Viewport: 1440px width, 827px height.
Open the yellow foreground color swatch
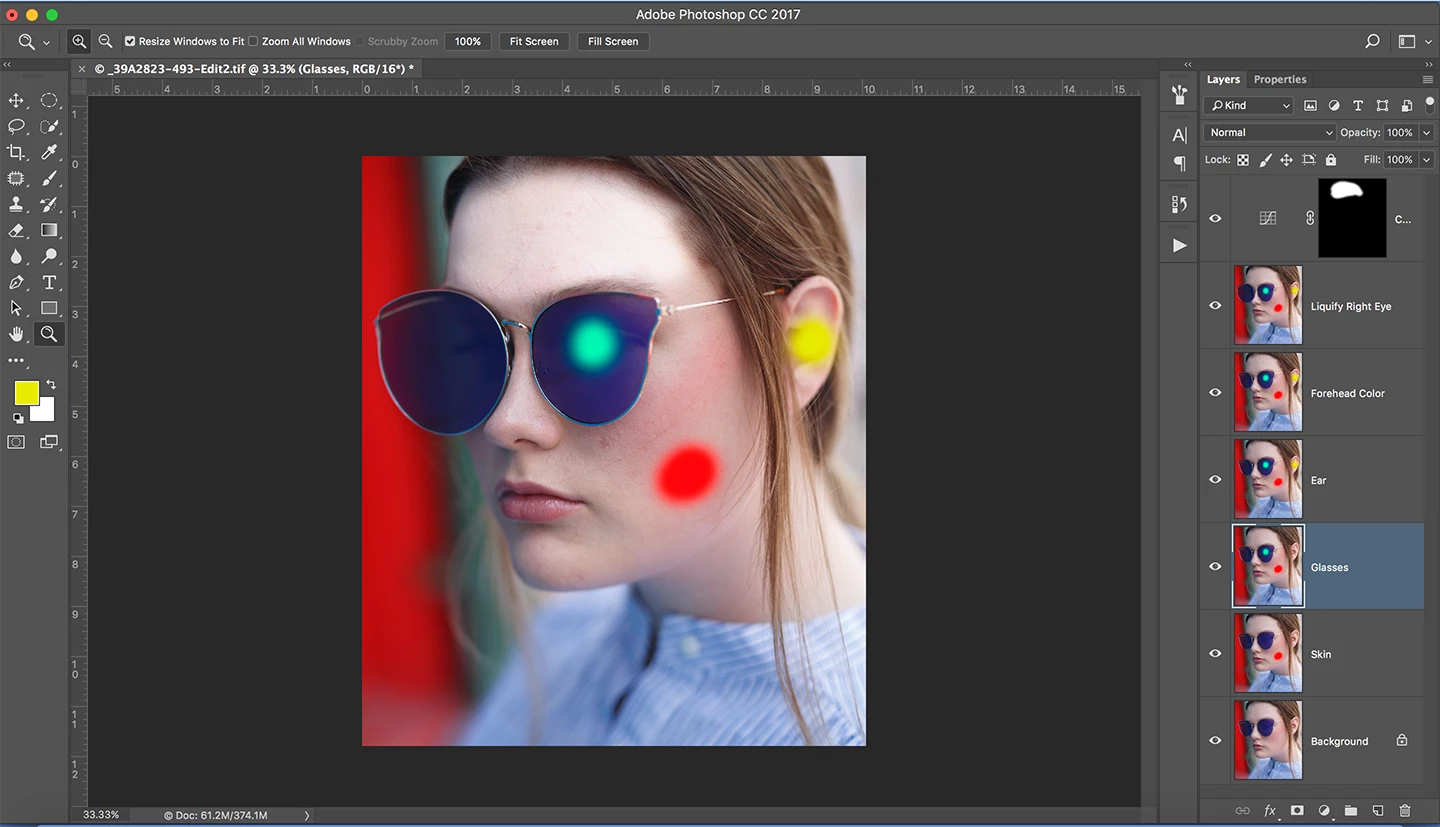26,393
